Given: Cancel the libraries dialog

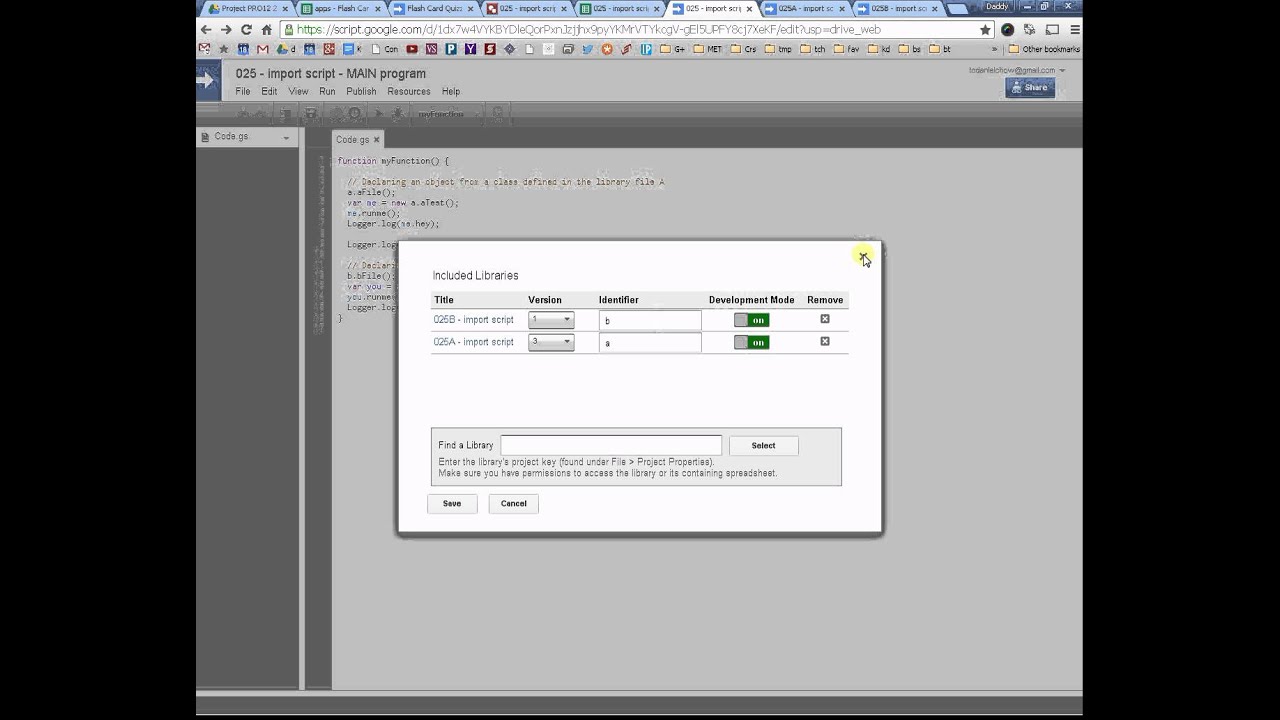Looking at the screenshot, I should click(x=514, y=503).
